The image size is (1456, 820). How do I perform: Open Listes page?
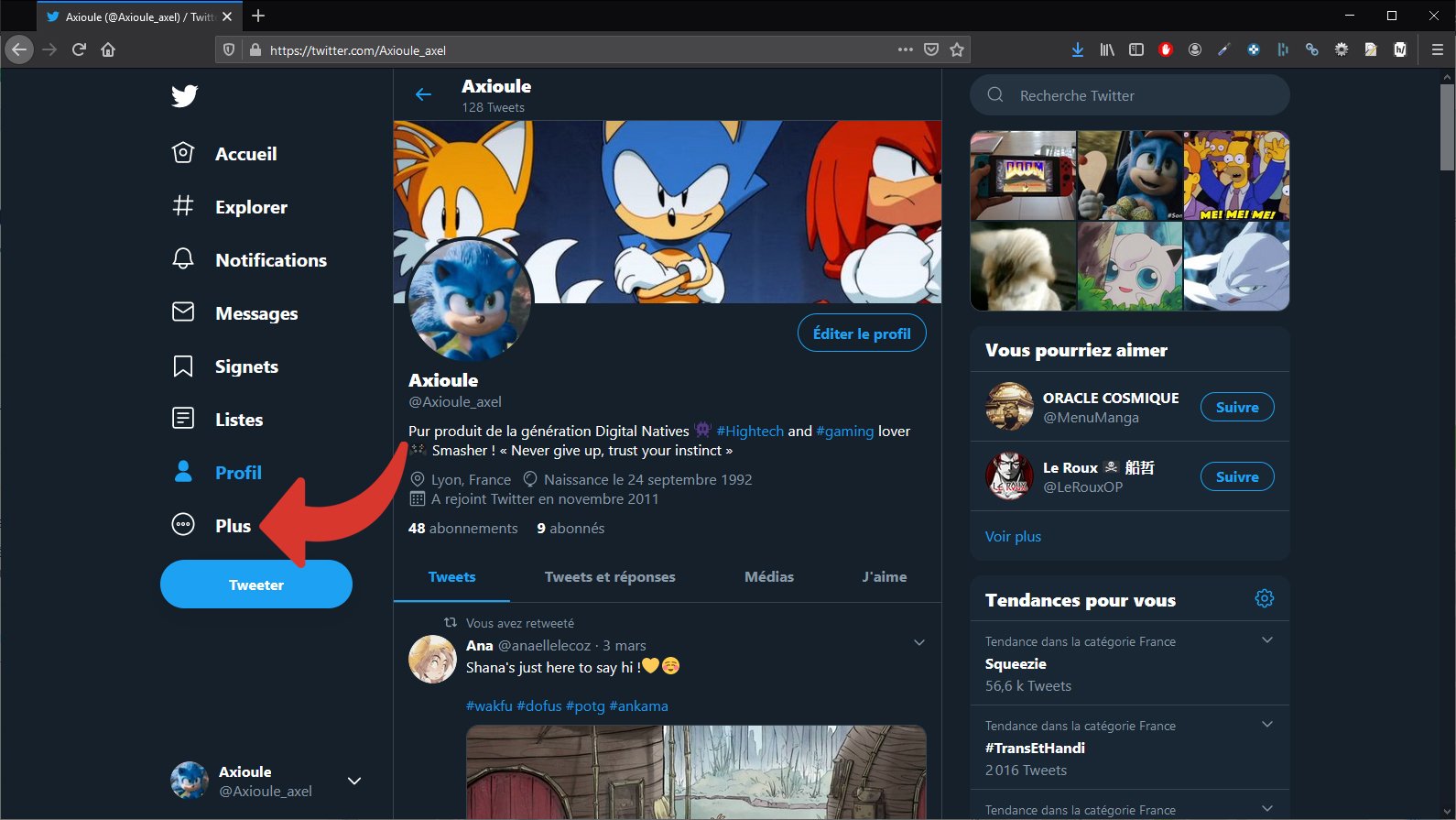pos(217,420)
